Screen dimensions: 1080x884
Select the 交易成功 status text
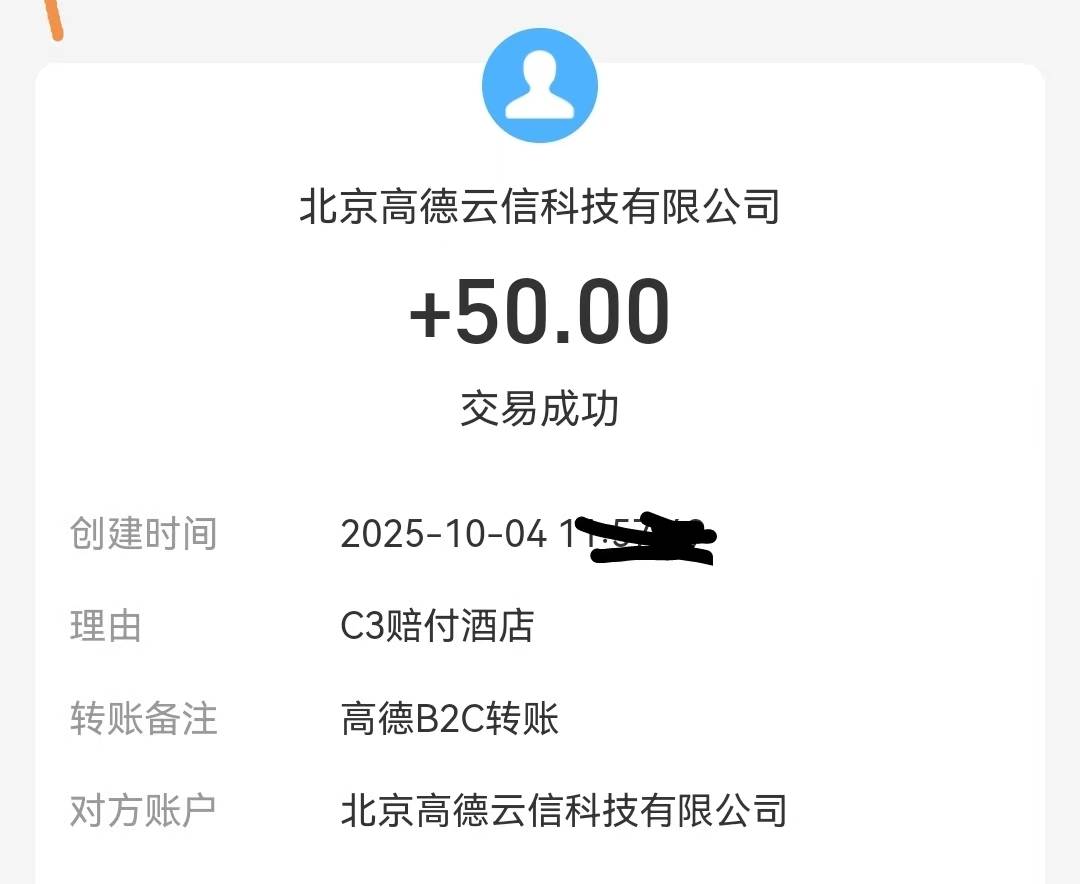[540, 409]
